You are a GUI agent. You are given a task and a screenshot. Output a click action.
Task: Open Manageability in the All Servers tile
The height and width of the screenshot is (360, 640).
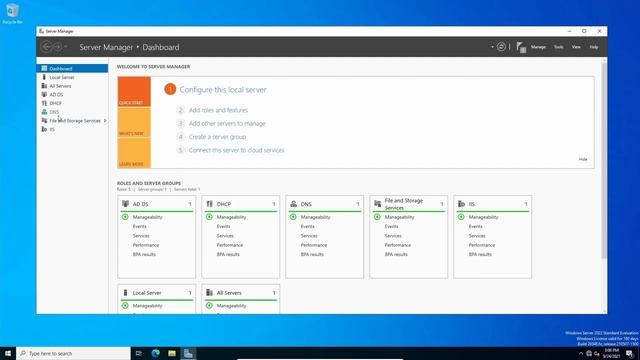(x=231, y=306)
